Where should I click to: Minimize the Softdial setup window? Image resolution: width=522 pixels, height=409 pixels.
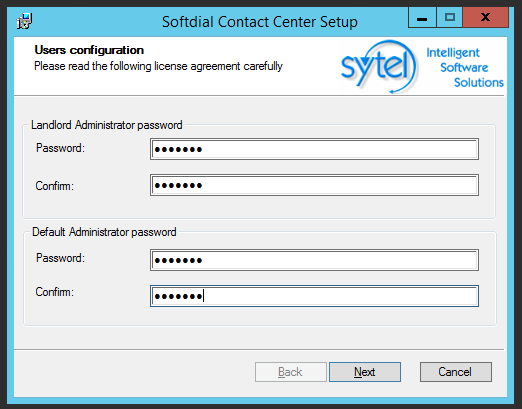[x=422, y=18]
